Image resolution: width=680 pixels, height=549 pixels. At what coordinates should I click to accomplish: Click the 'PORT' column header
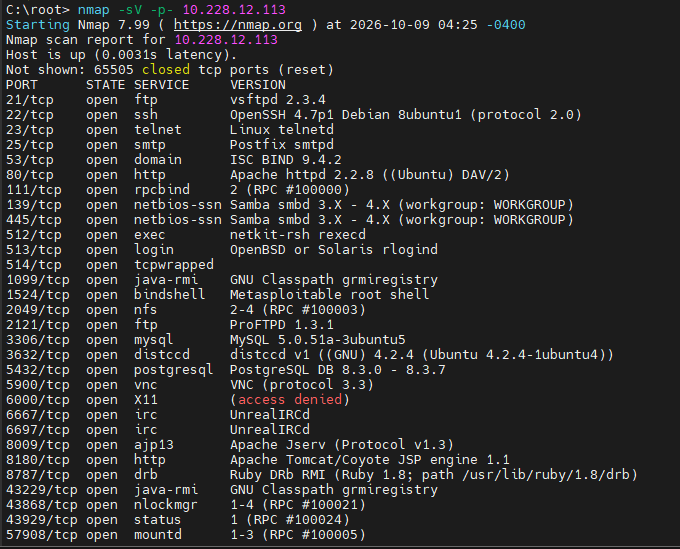[22, 85]
